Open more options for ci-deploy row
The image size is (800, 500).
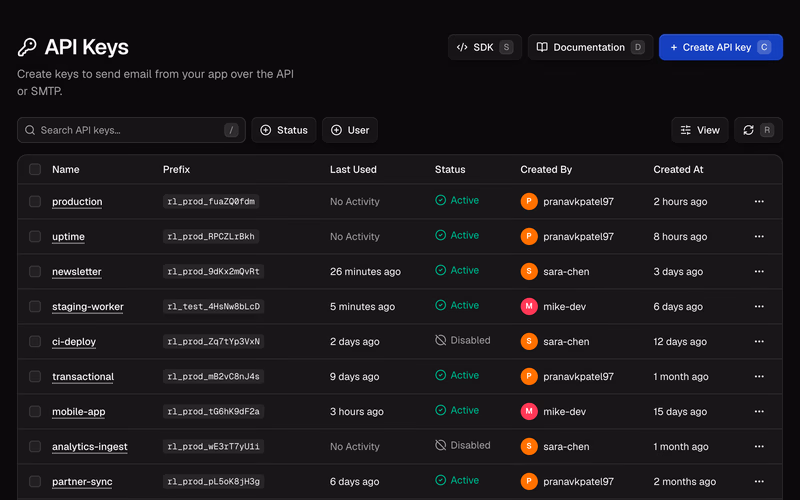[x=759, y=341]
